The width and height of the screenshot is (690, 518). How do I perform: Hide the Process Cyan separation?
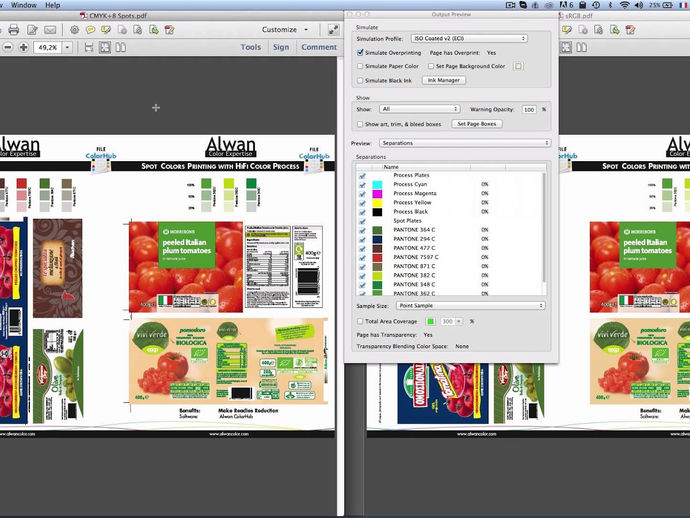362,184
